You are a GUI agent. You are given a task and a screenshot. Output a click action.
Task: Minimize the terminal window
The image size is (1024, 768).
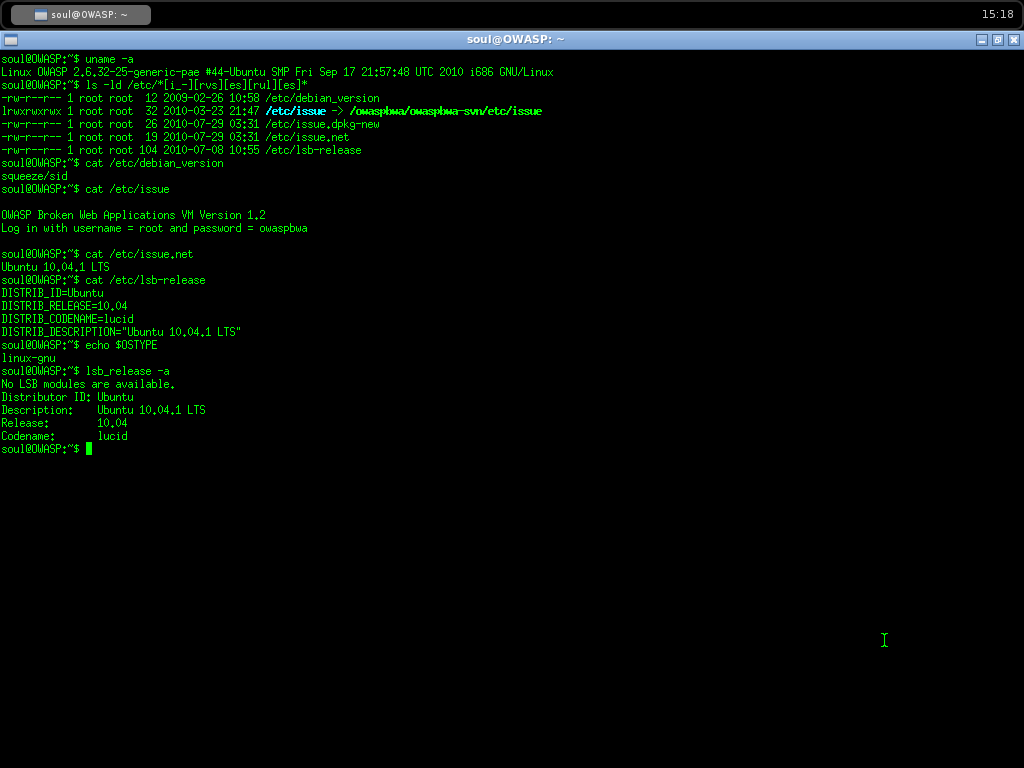tap(982, 40)
